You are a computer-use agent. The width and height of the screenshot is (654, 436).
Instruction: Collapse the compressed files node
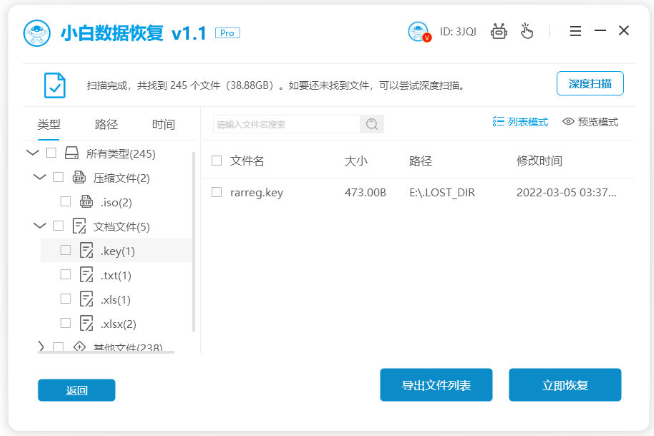click(x=40, y=177)
